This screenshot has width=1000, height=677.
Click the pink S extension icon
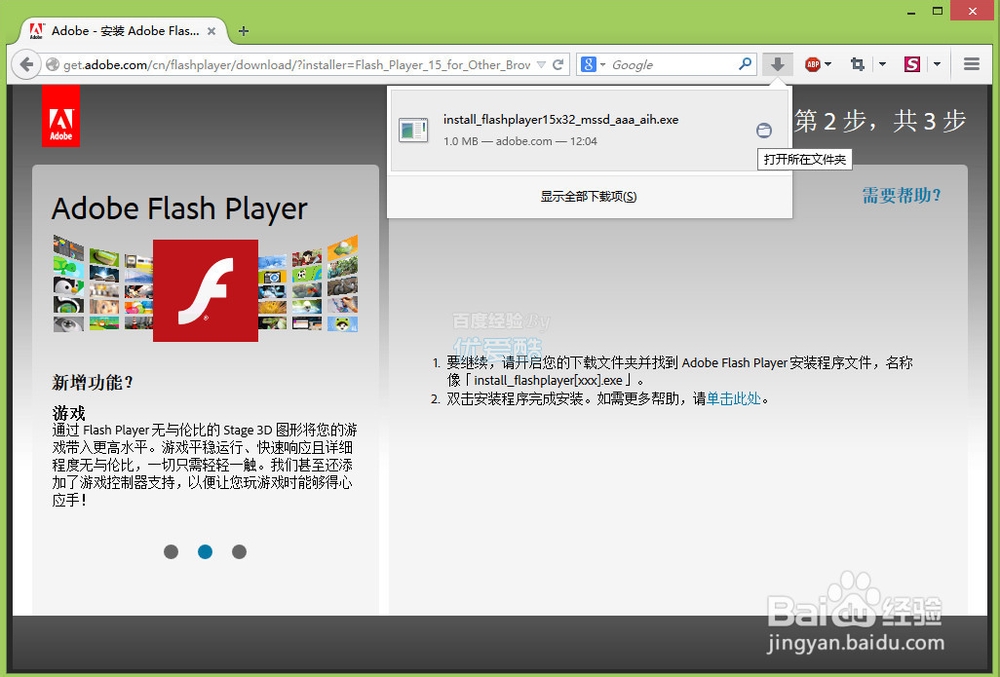[911, 64]
